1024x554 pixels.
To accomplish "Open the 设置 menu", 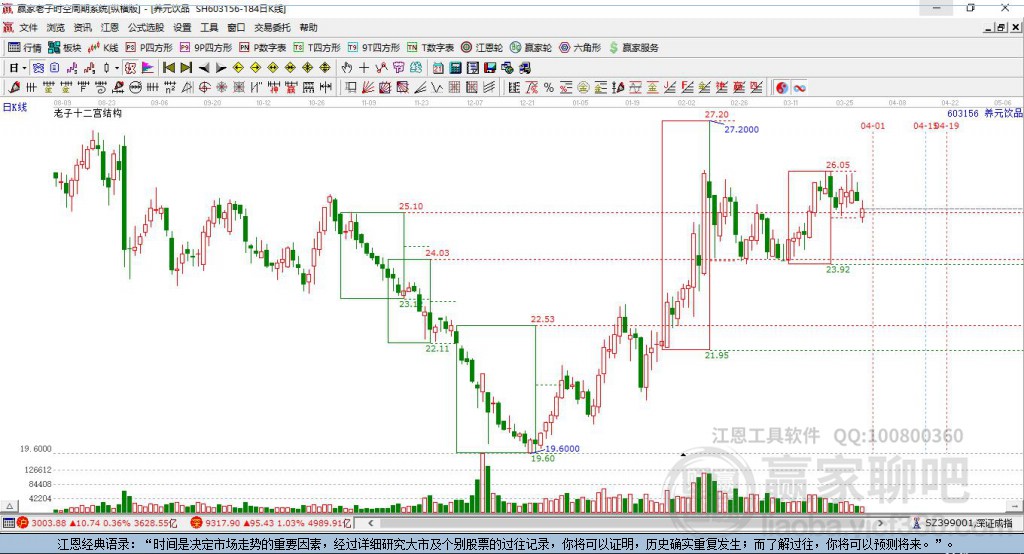I will pos(182,27).
